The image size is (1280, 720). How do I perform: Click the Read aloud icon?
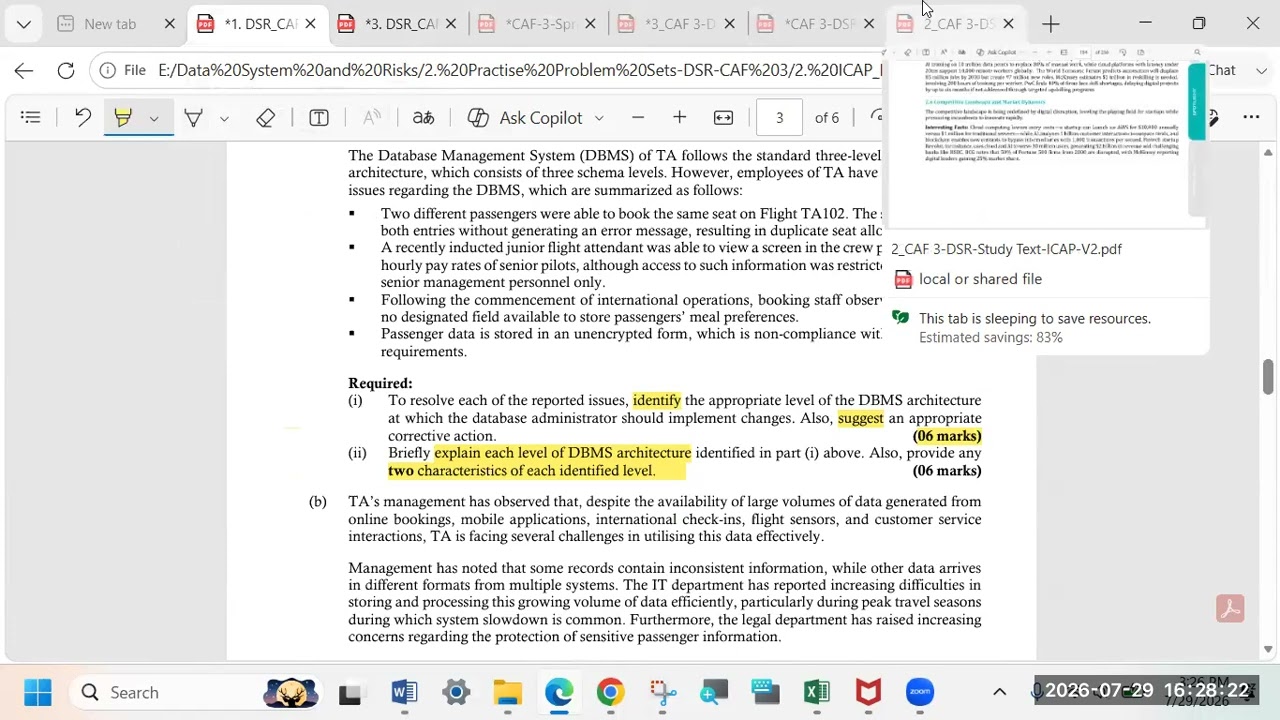click(x=372, y=118)
